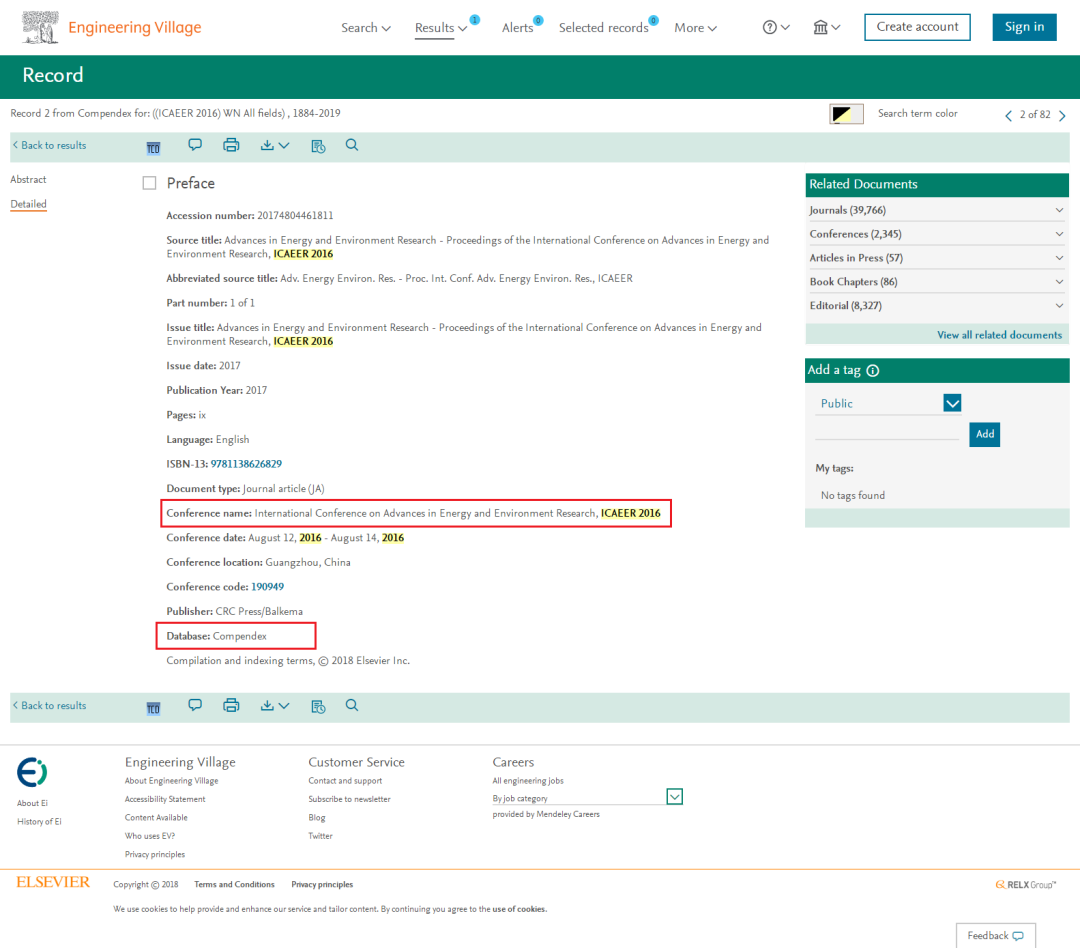1080x948 pixels.
Task: Click the Sign in button
Action: point(1024,27)
